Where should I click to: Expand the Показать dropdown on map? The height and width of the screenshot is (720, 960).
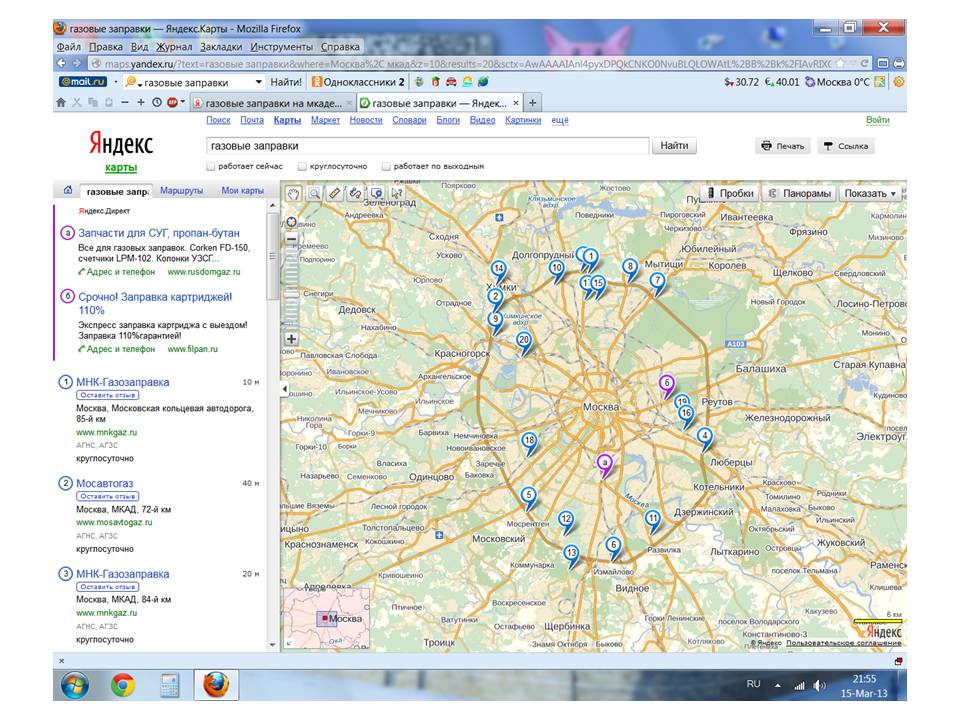tap(870, 193)
